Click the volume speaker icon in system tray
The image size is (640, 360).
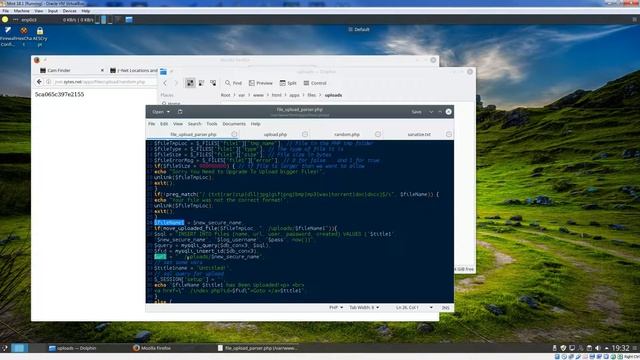(598, 348)
